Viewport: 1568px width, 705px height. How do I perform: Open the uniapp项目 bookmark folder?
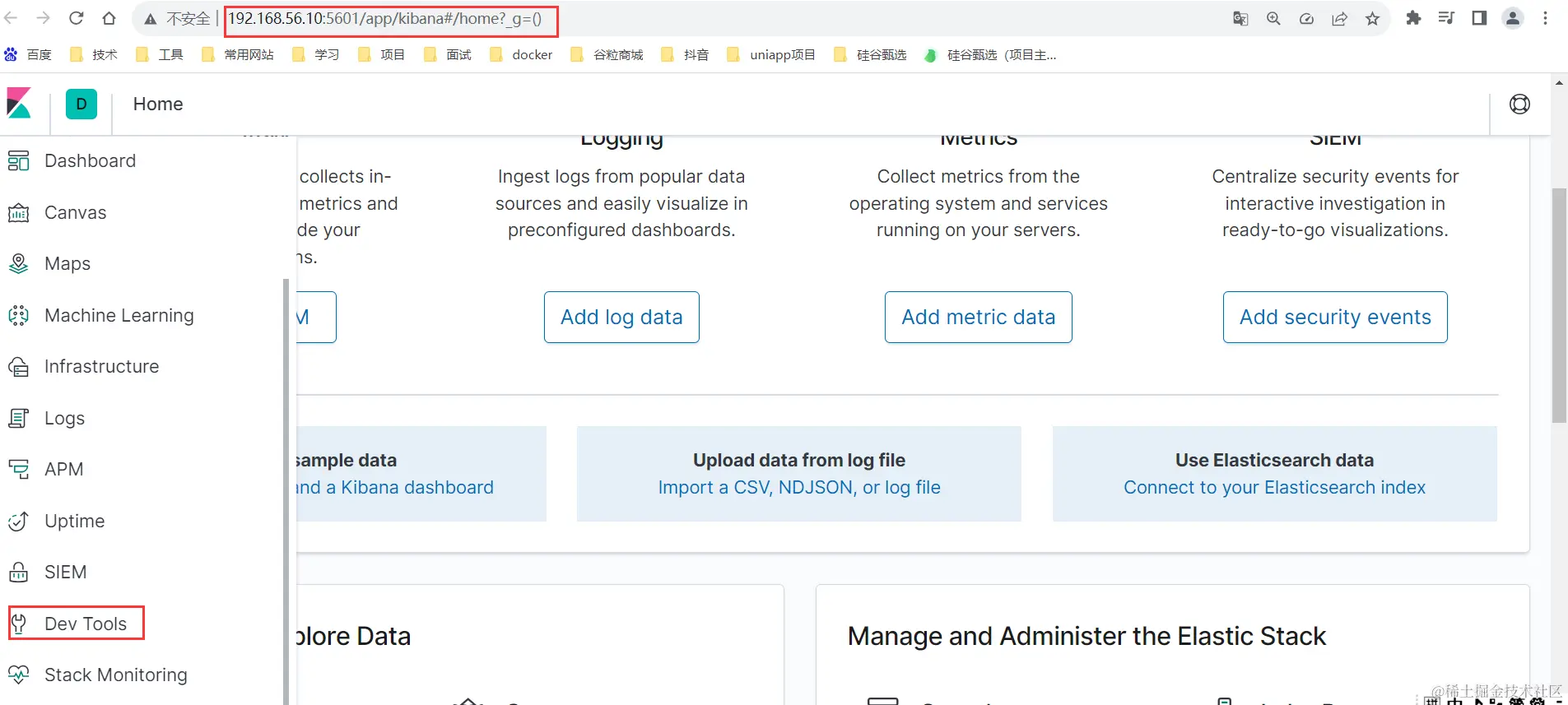tap(771, 55)
